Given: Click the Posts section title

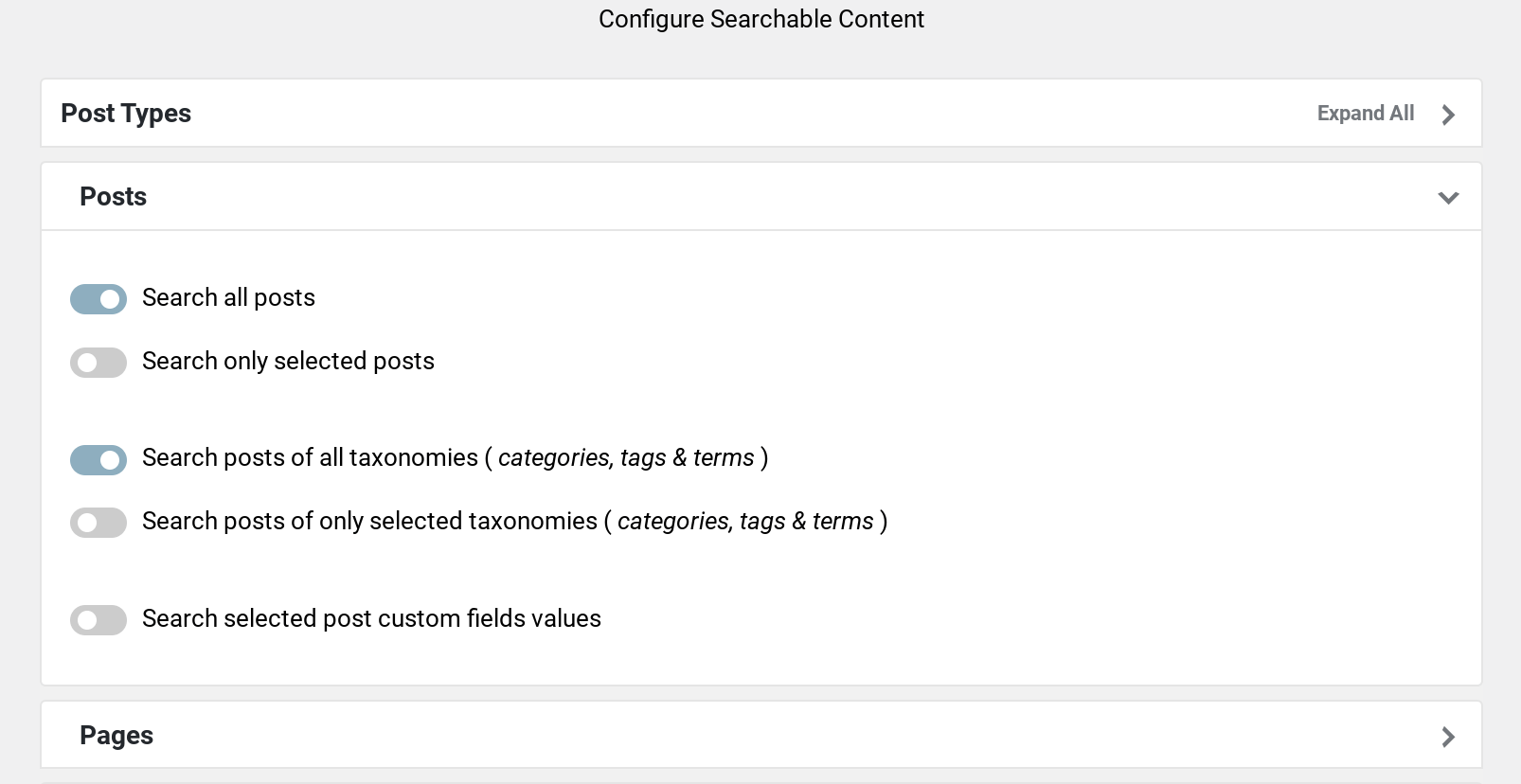Looking at the screenshot, I should pos(114,197).
